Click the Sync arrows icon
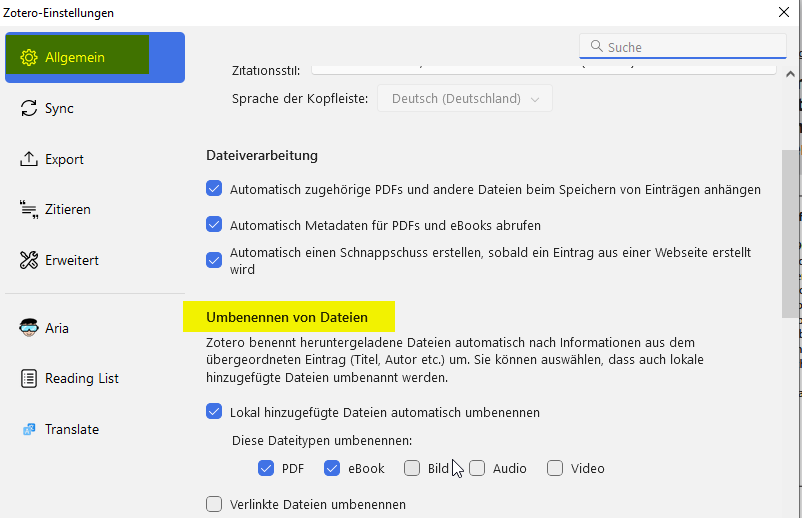 [x=29, y=108]
